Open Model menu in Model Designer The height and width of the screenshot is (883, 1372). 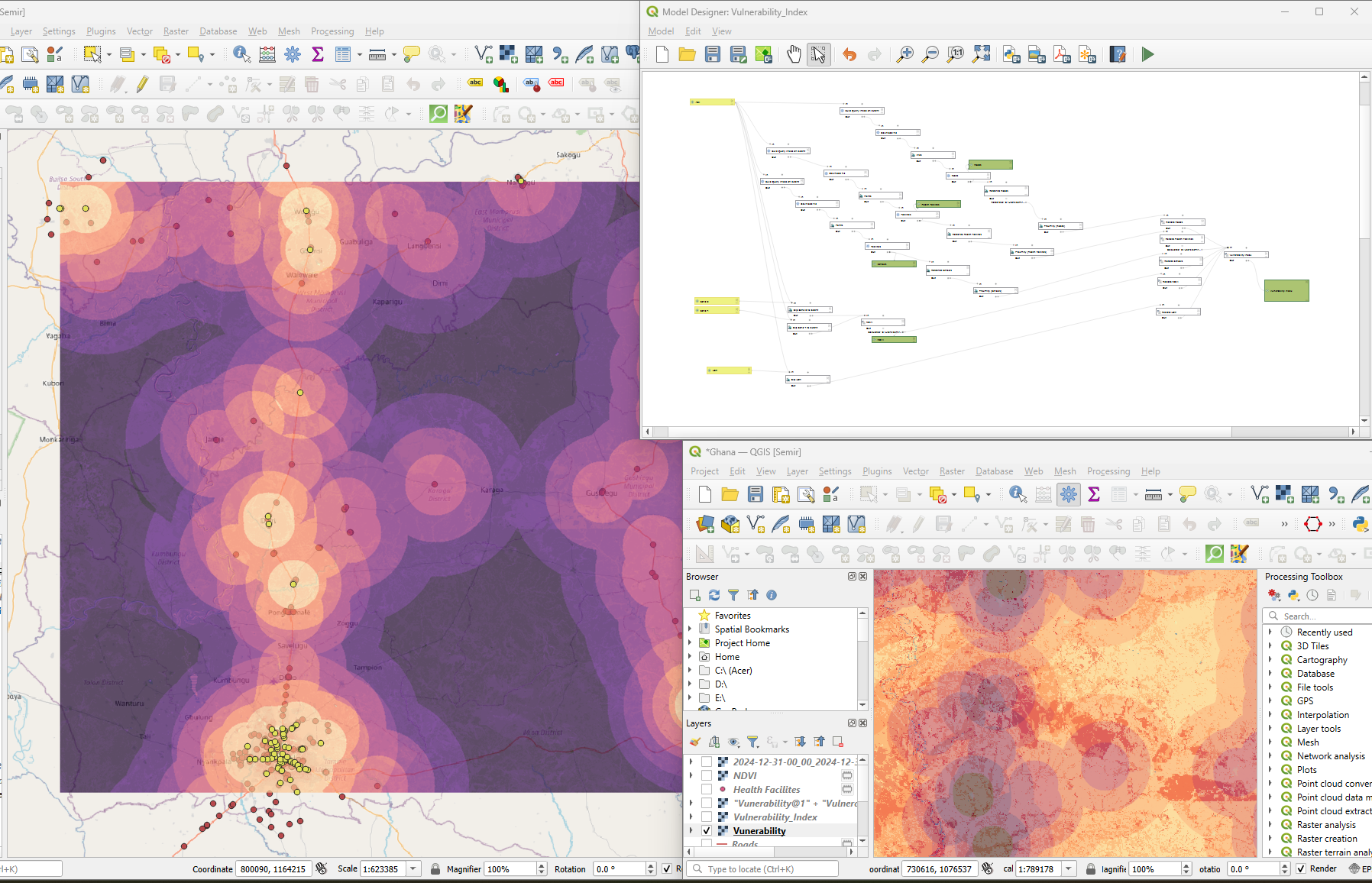[661, 31]
